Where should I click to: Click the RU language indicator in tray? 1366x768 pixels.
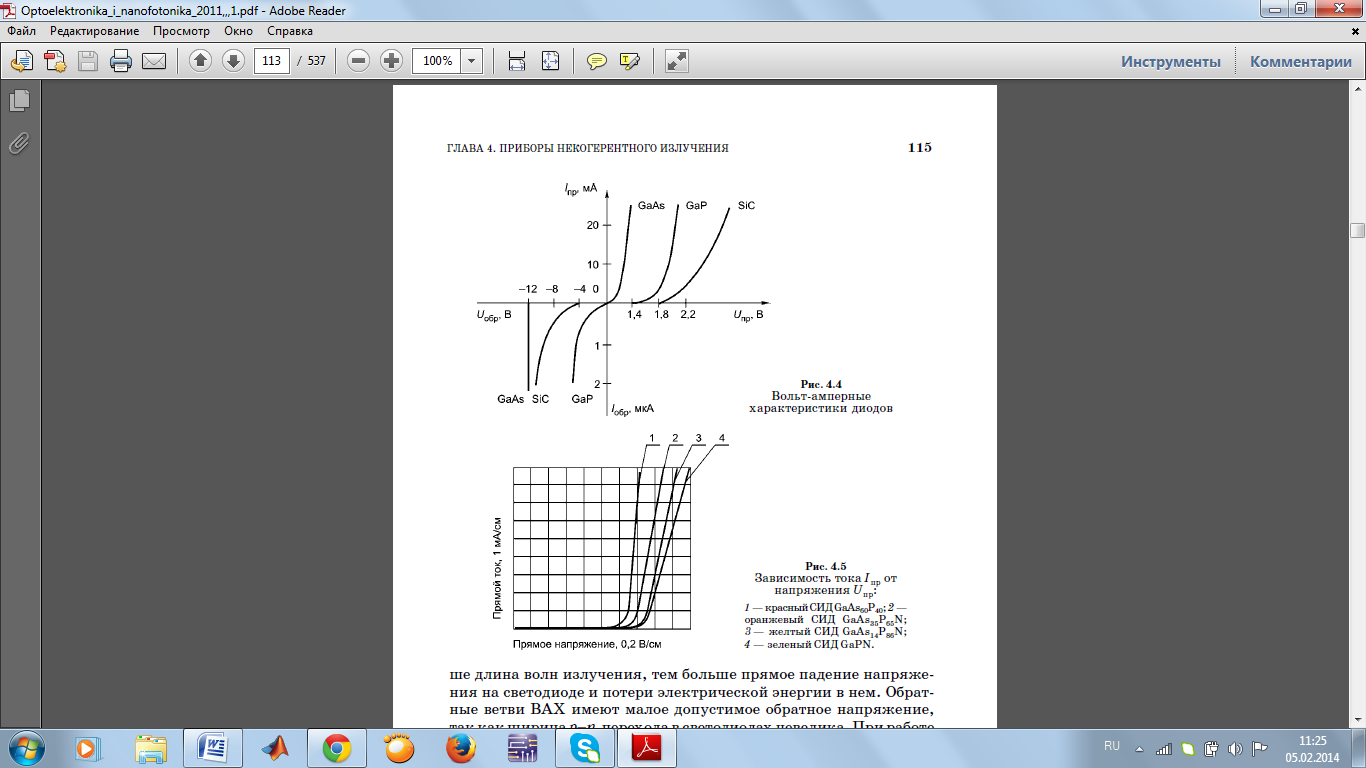1111,746
